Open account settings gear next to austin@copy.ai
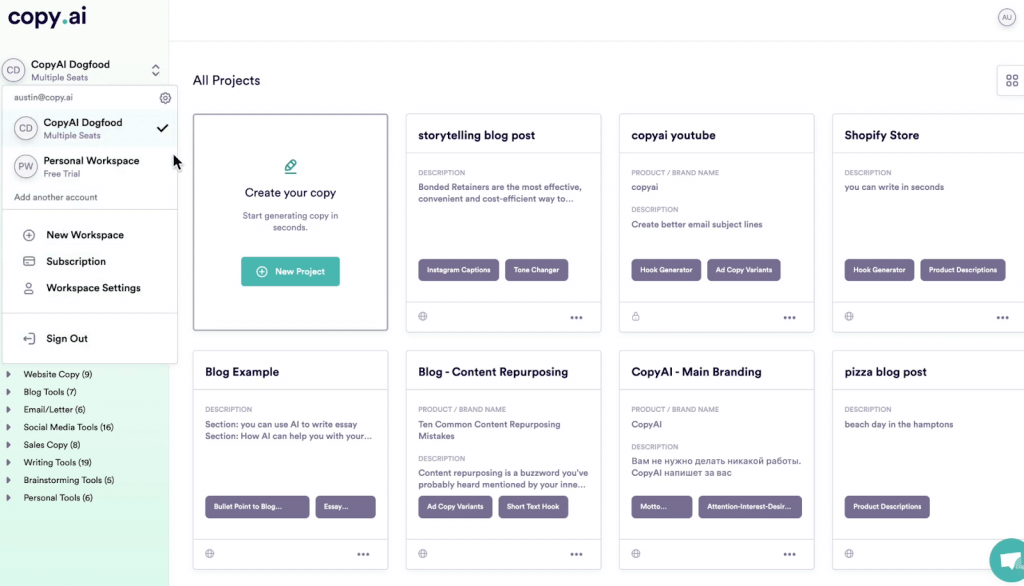This screenshot has width=1024, height=586. 165,98
